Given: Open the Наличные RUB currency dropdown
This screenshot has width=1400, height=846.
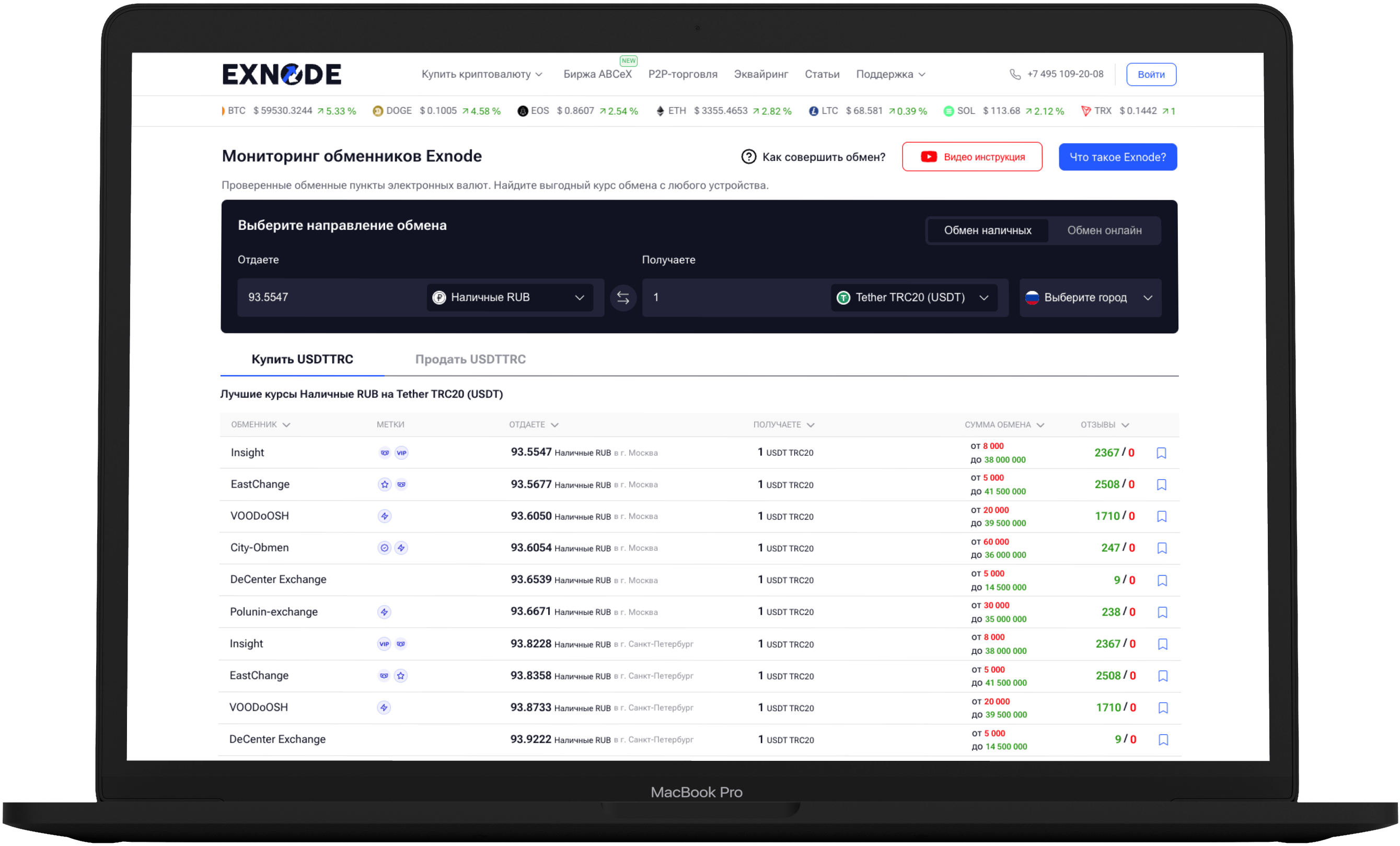Looking at the screenshot, I should point(510,298).
